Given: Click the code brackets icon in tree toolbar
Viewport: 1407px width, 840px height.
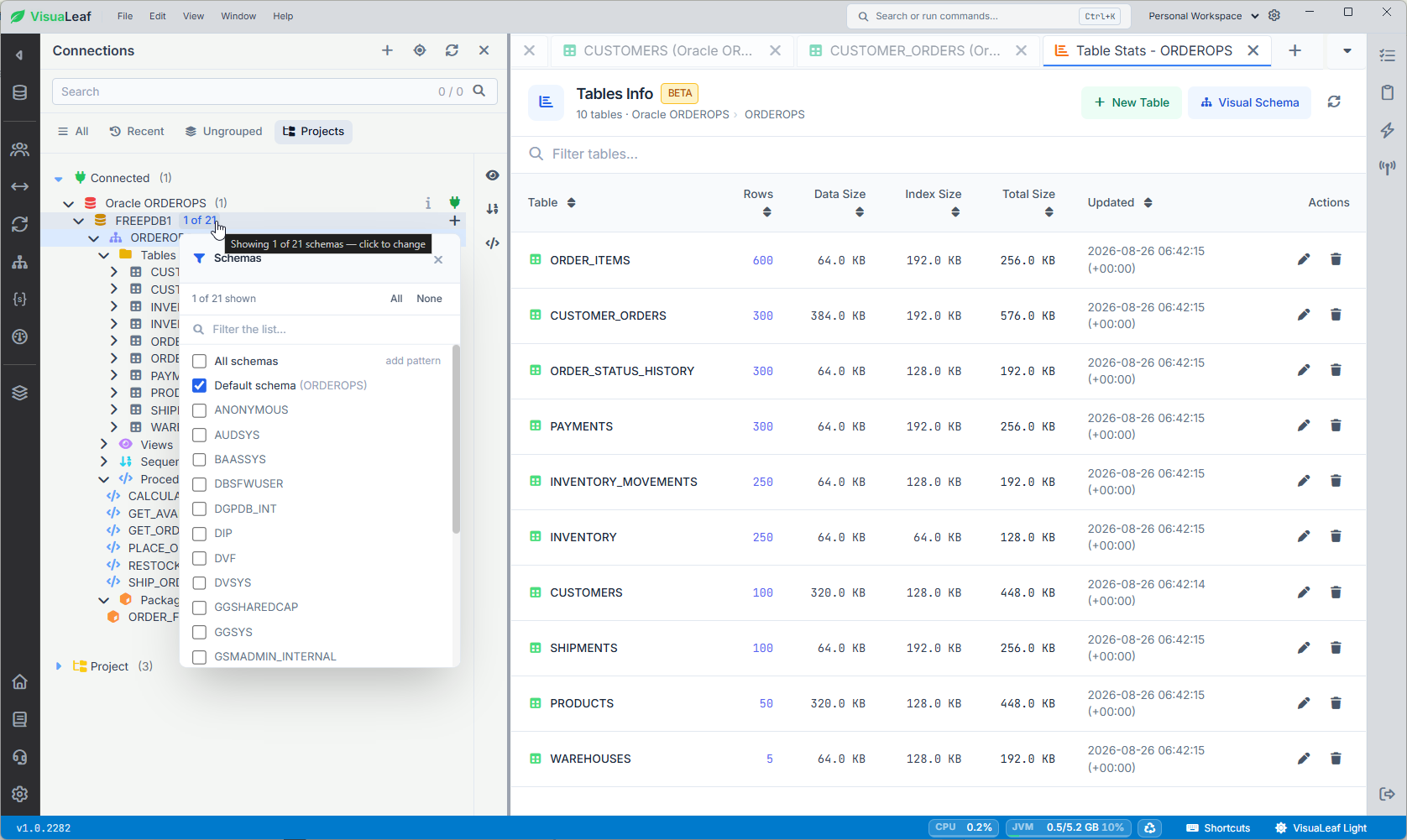Looking at the screenshot, I should 492,243.
